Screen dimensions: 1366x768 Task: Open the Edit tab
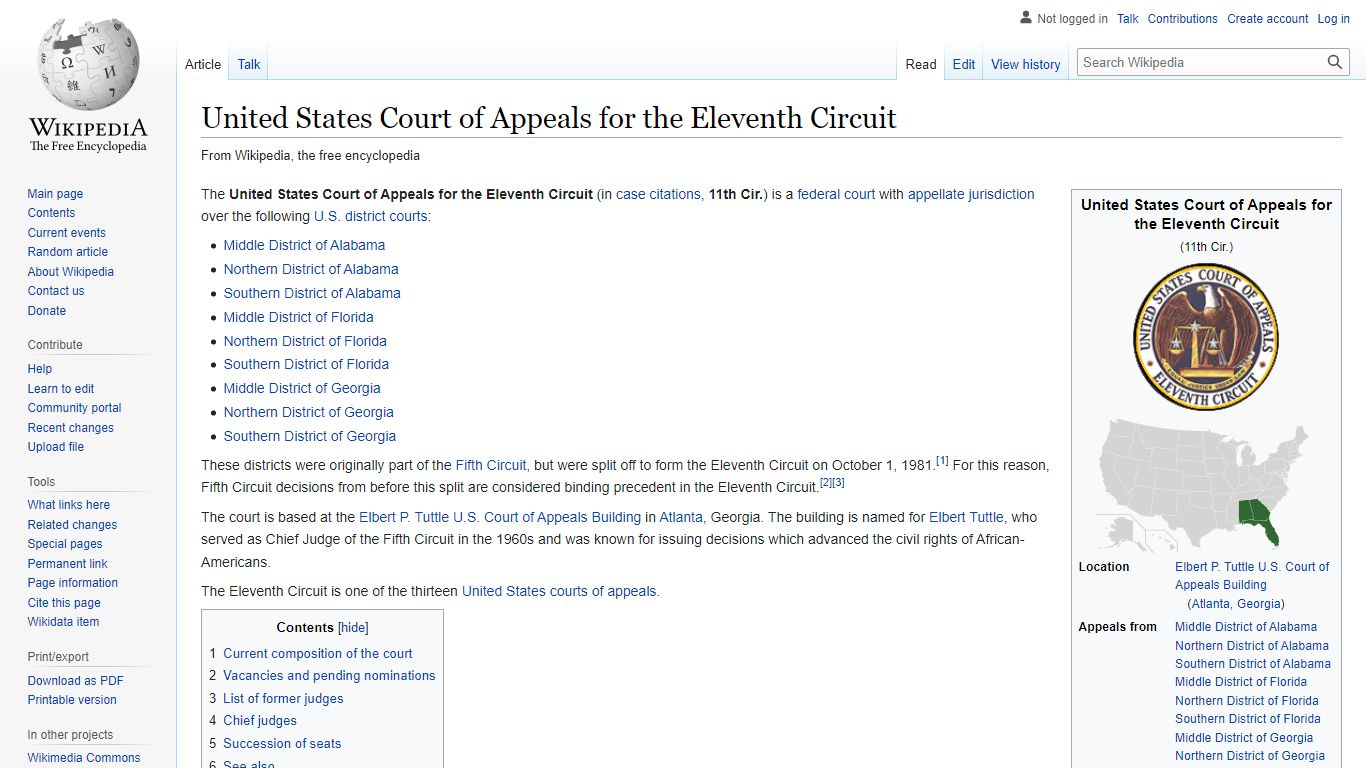964,64
